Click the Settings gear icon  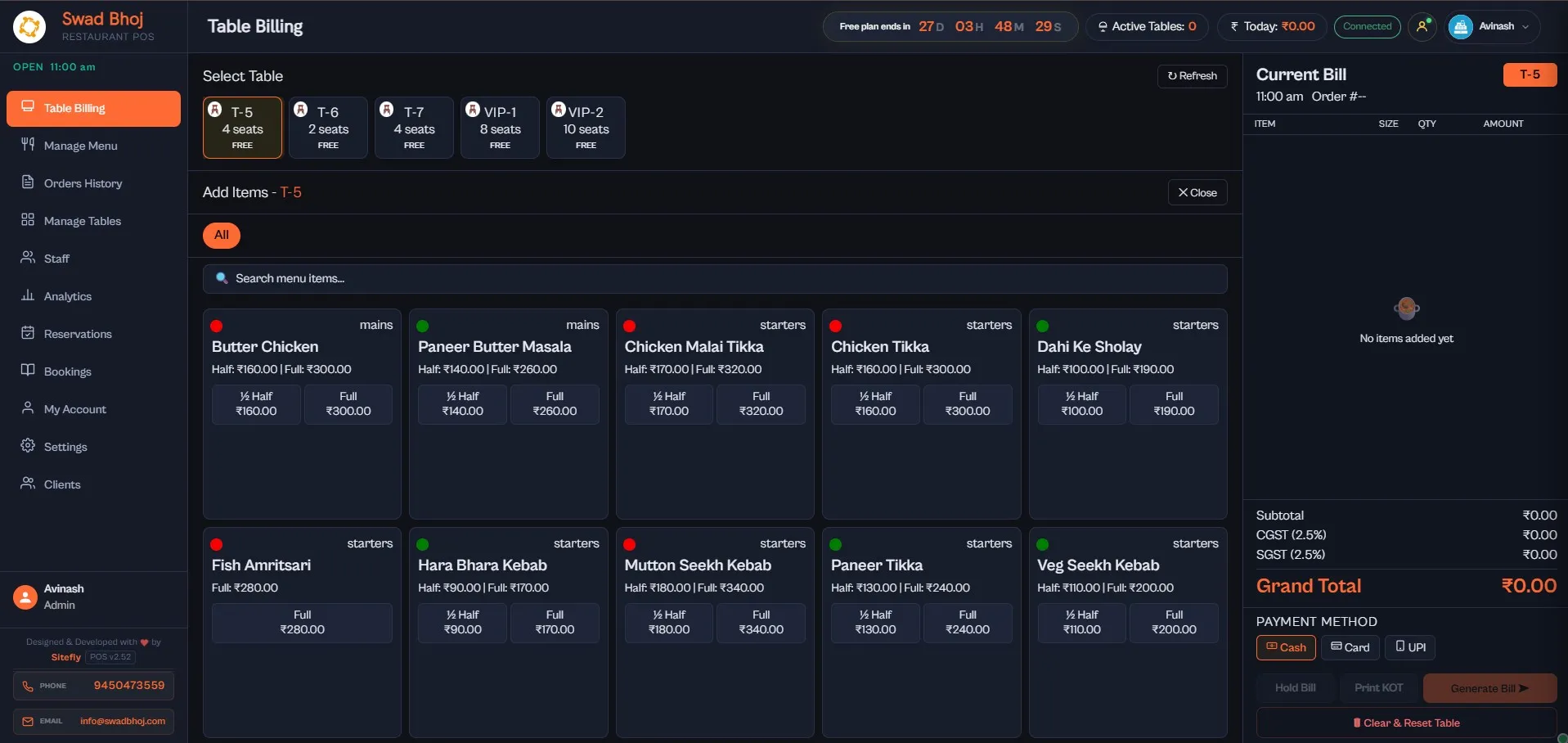28,445
